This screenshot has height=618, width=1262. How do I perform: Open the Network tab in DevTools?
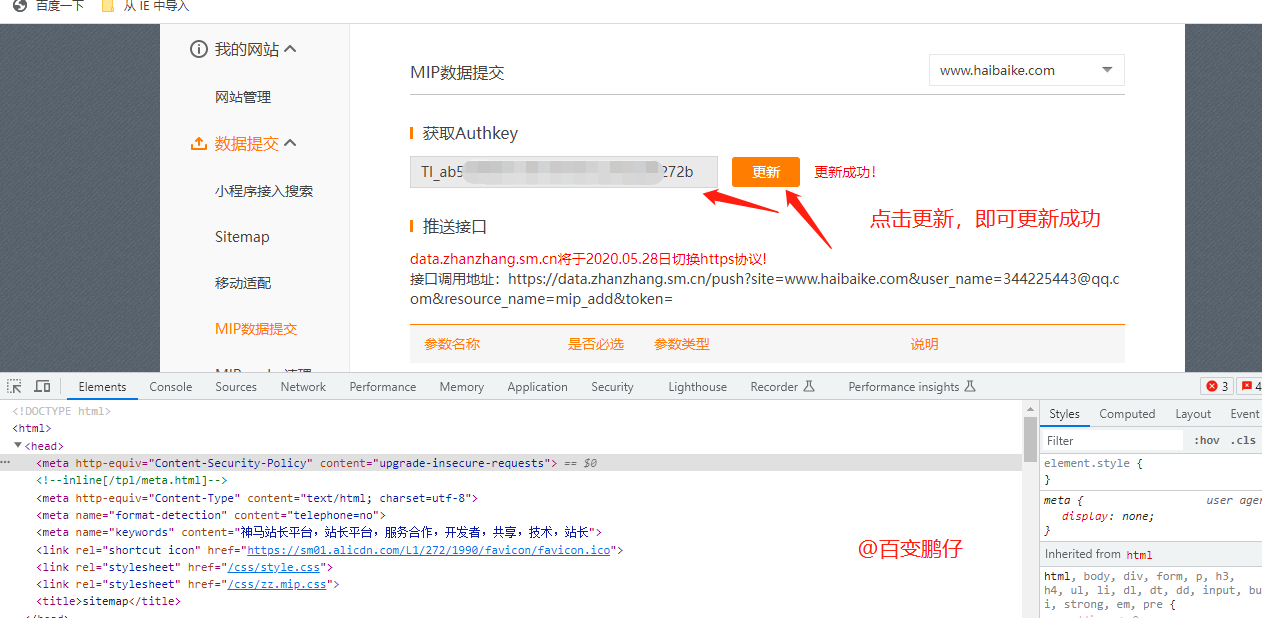303,387
